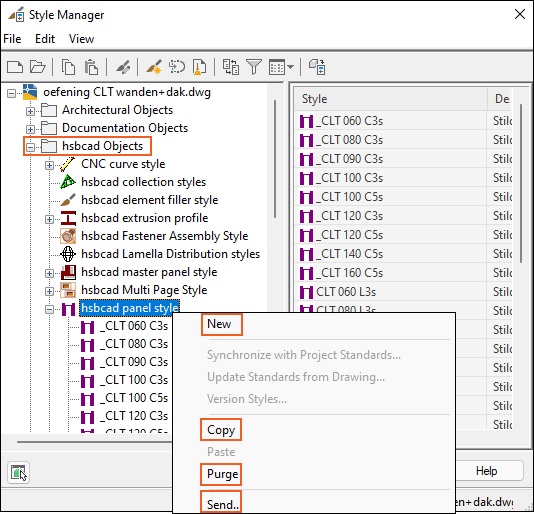Select hsbcad master panel style icon

tap(68, 272)
